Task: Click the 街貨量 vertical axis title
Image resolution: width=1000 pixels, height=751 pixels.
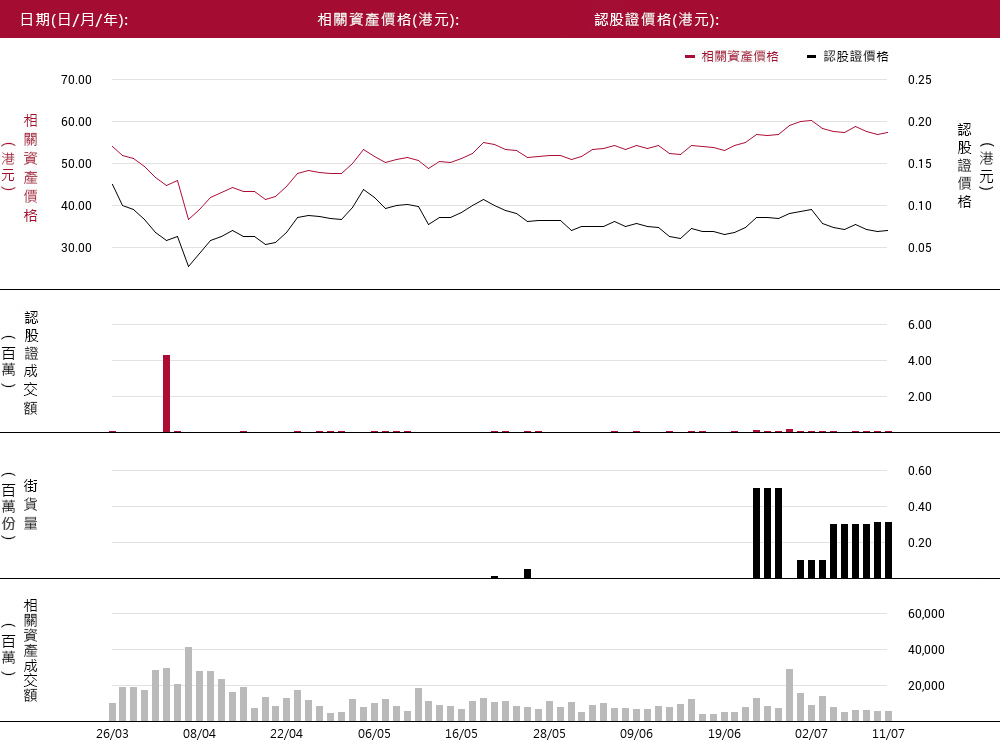Action: [x=31, y=505]
